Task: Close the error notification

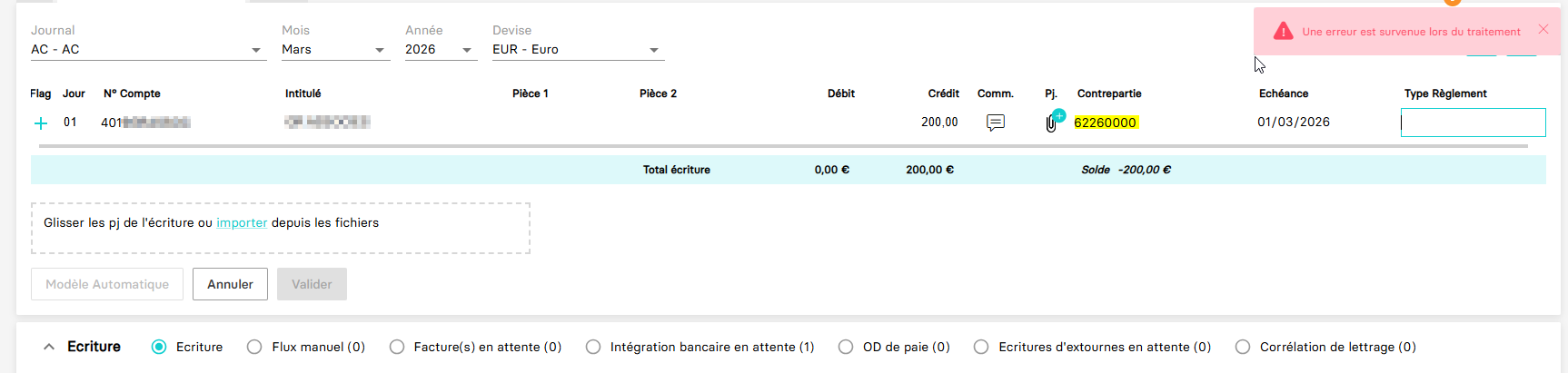Action: [x=1543, y=30]
